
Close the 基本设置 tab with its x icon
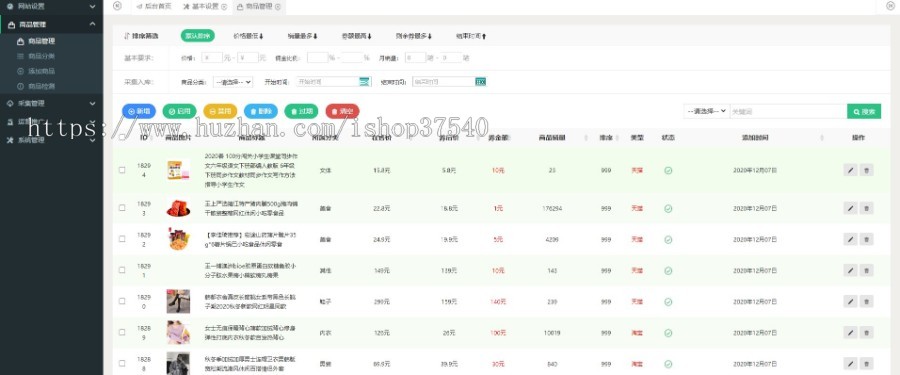click(x=224, y=6)
